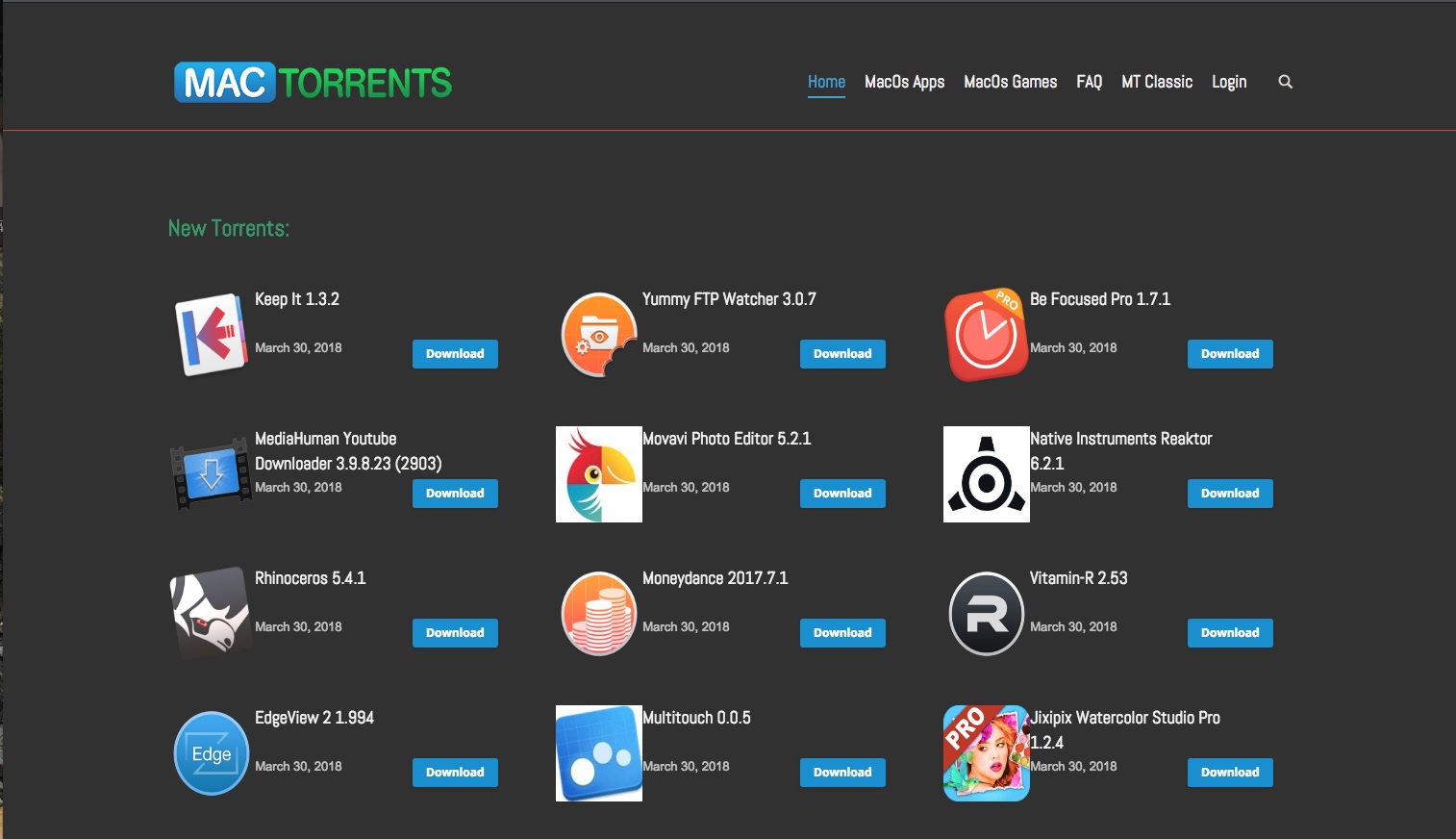
Task: Click the Keep It app icon
Action: point(211,335)
